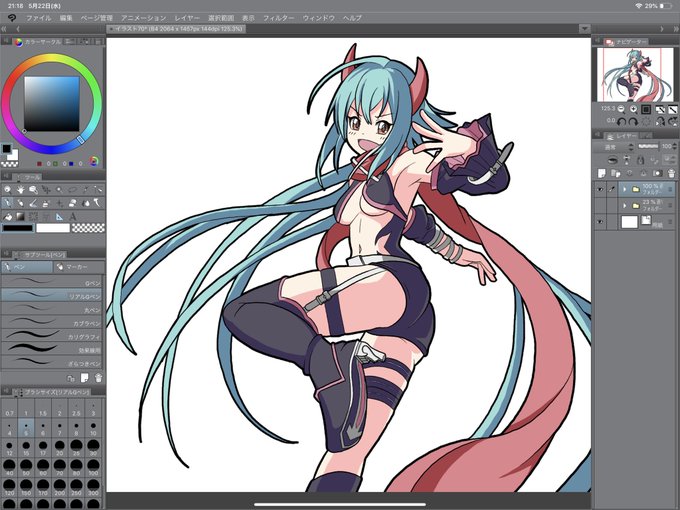This screenshot has width=680, height=510.
Task: Click the color square picker area
Action: 52,104
